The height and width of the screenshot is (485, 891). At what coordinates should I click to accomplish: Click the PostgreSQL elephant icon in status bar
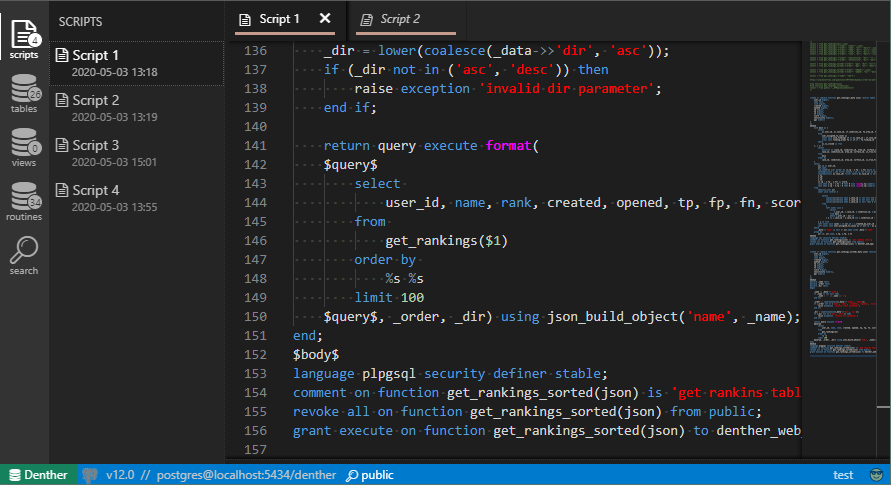coord(90,475)
